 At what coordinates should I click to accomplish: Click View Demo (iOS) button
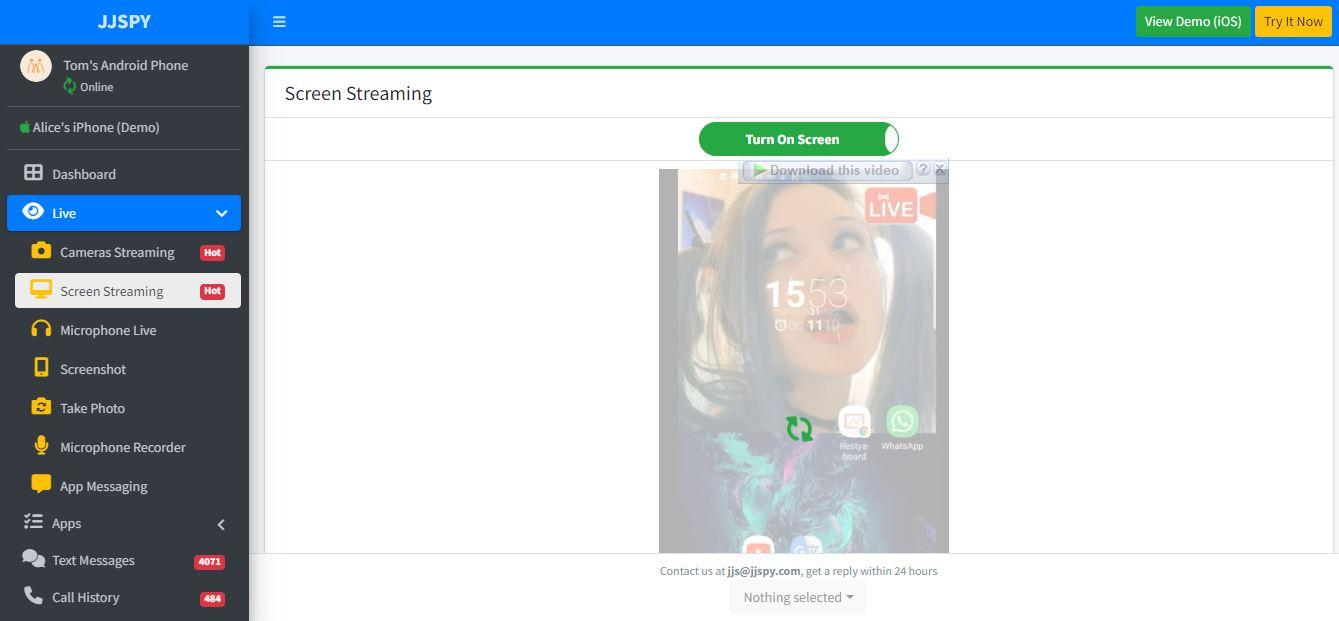click(1193, 21)
